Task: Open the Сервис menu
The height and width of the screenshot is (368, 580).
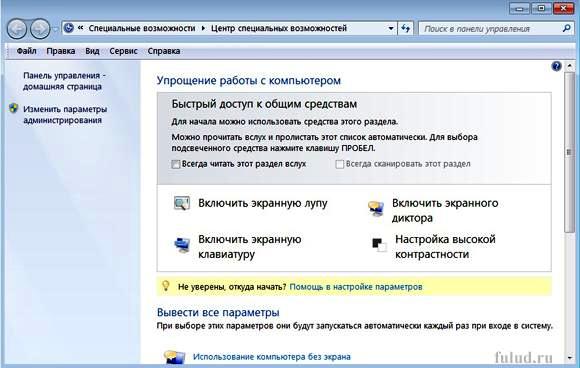Action: 123,51
